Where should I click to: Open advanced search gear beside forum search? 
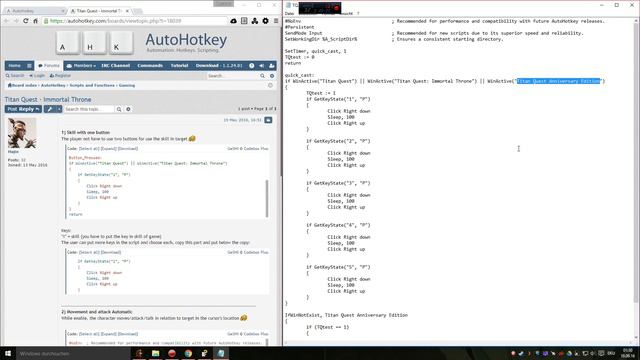272,76
